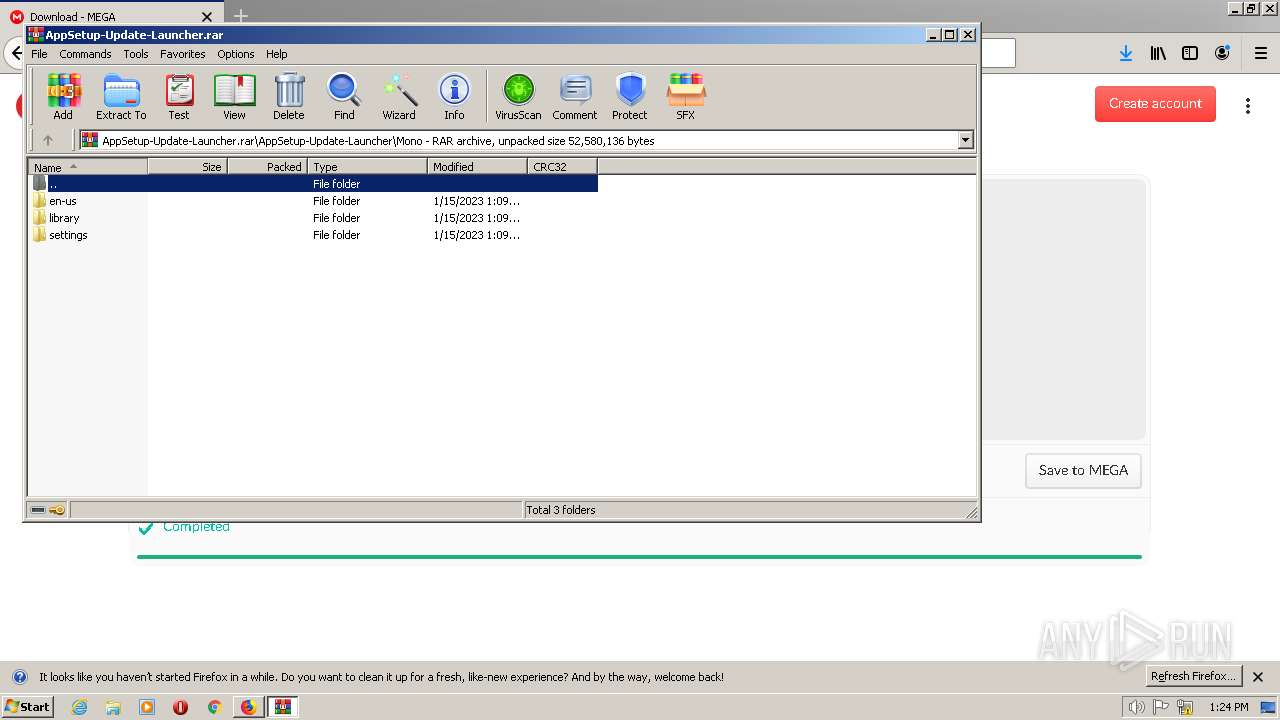Image resolution: width=1280 pixels, height=720 pixels.
Task: Open the Find tool in WinRAR
Action: (x=344, y=97)
